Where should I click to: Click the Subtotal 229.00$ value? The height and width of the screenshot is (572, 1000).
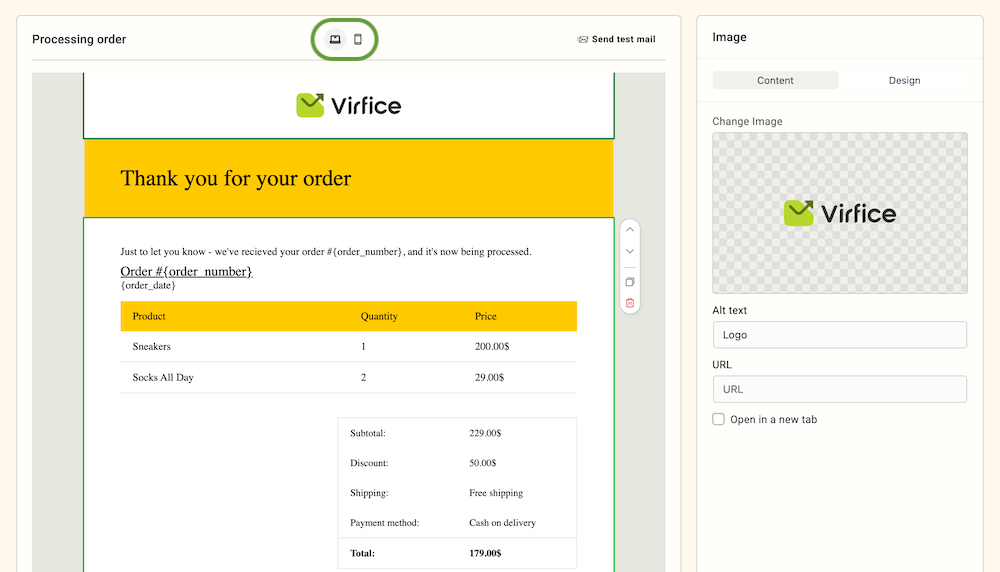(485, 433)
